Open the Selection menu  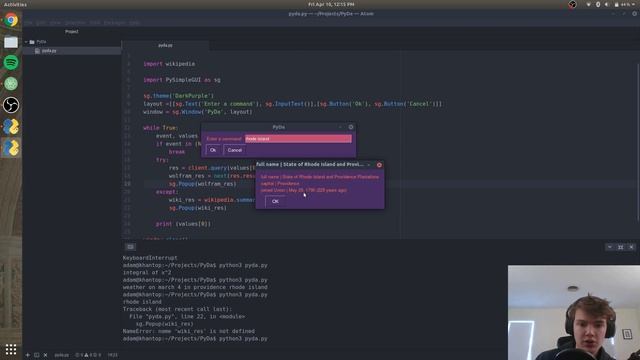pos(75,23)
